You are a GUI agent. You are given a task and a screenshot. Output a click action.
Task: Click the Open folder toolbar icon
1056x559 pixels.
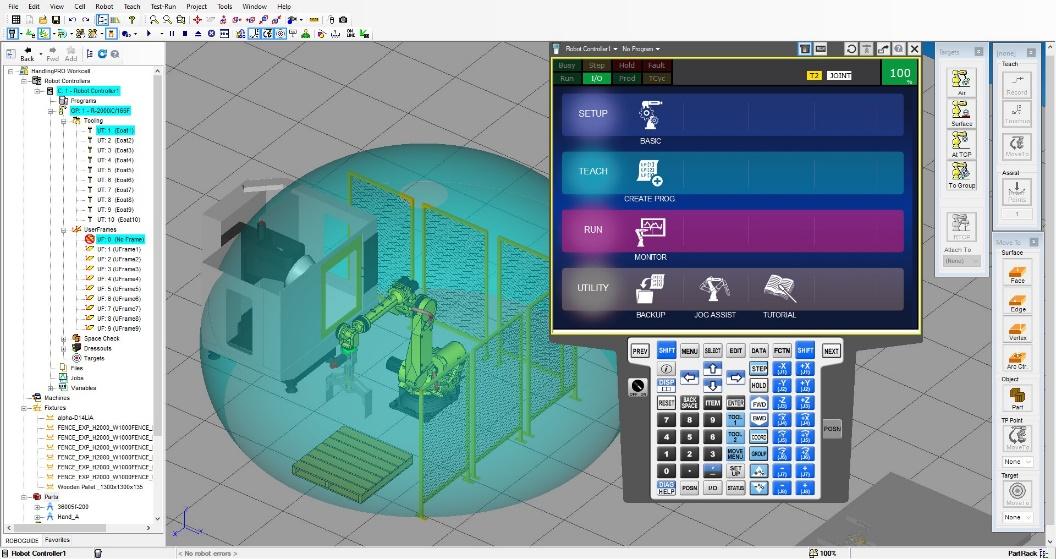[43, 20]
